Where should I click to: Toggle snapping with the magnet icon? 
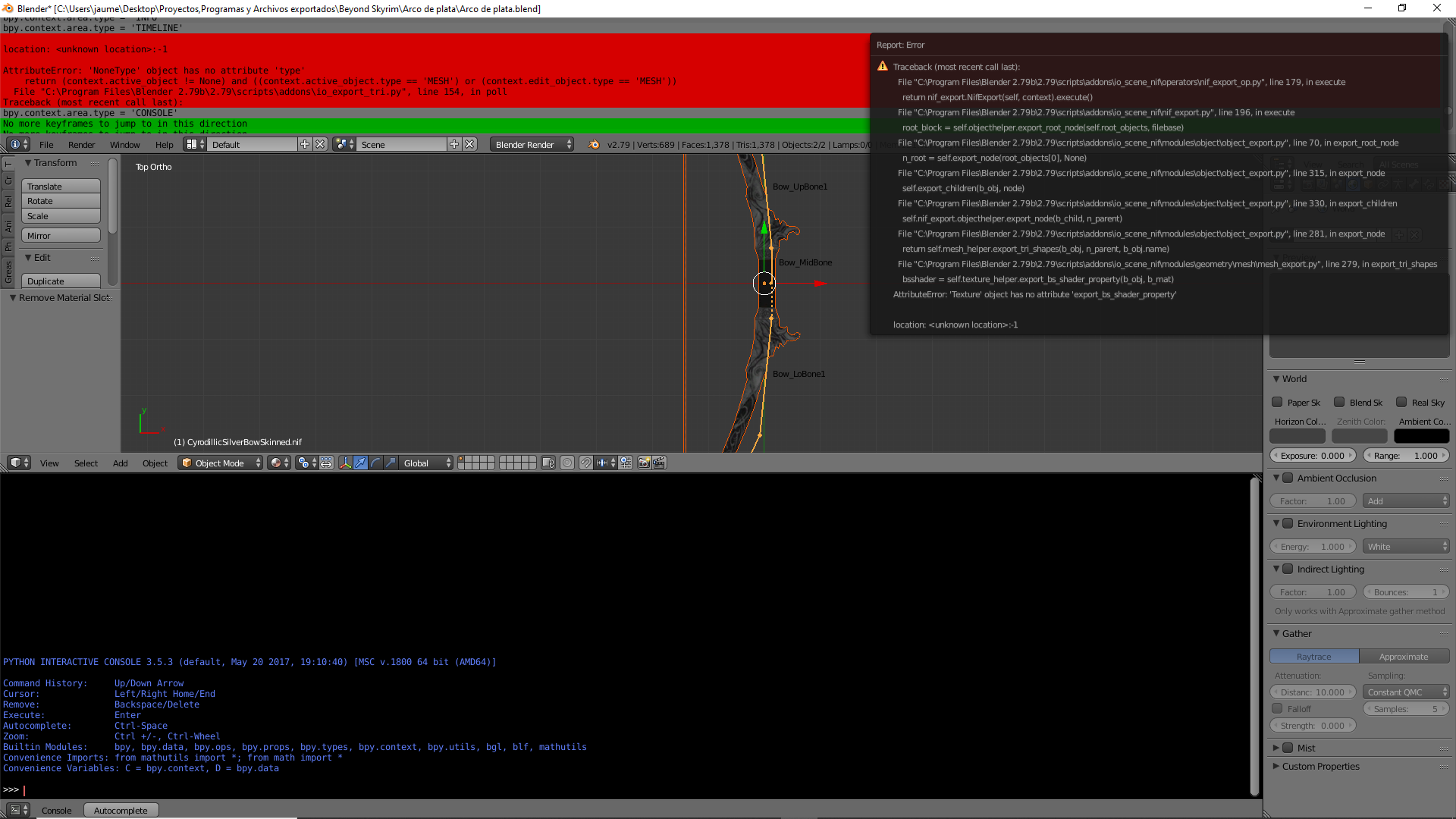coord(585,463)
